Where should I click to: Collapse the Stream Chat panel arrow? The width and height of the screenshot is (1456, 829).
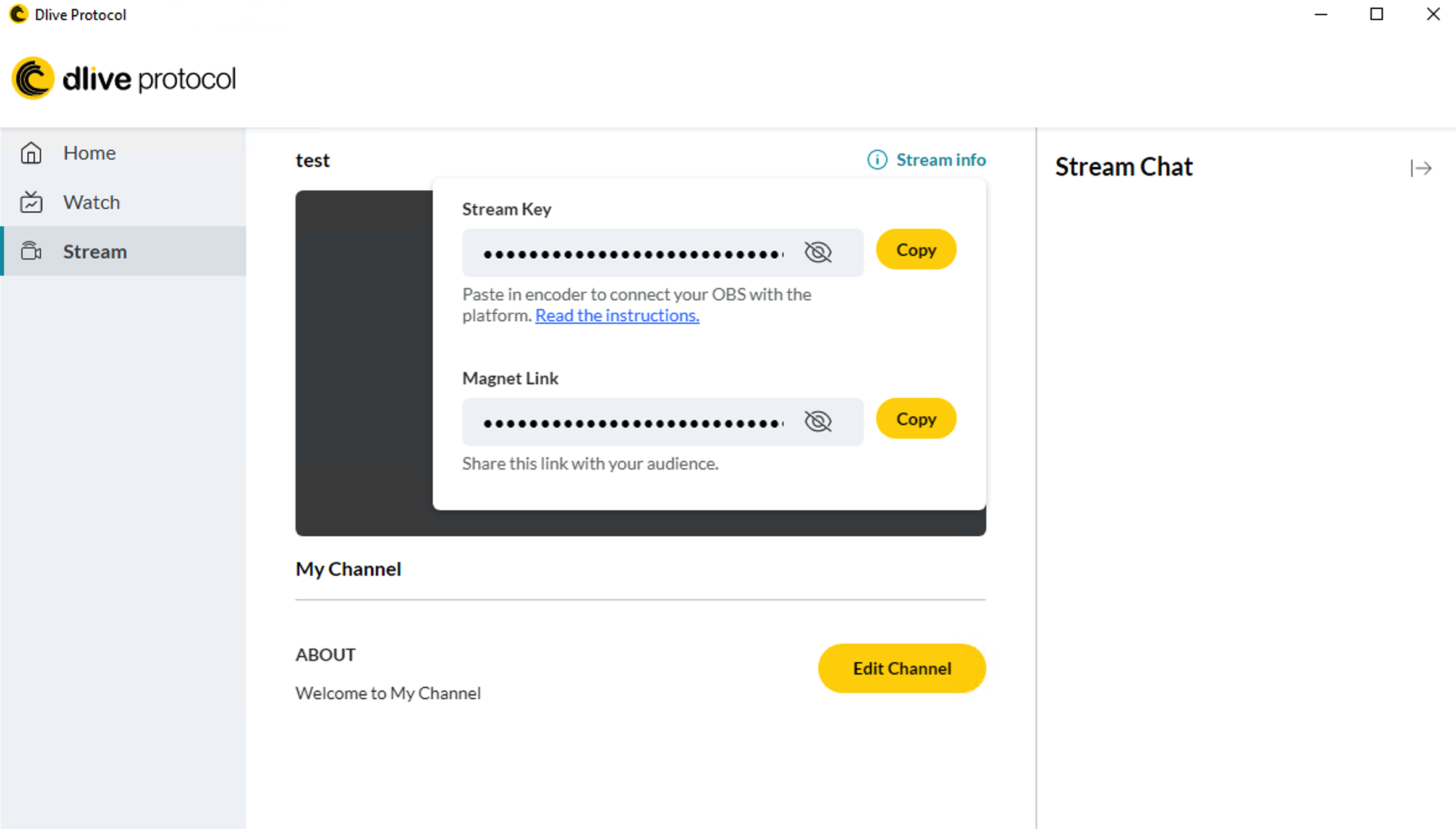click(1421, 168)
